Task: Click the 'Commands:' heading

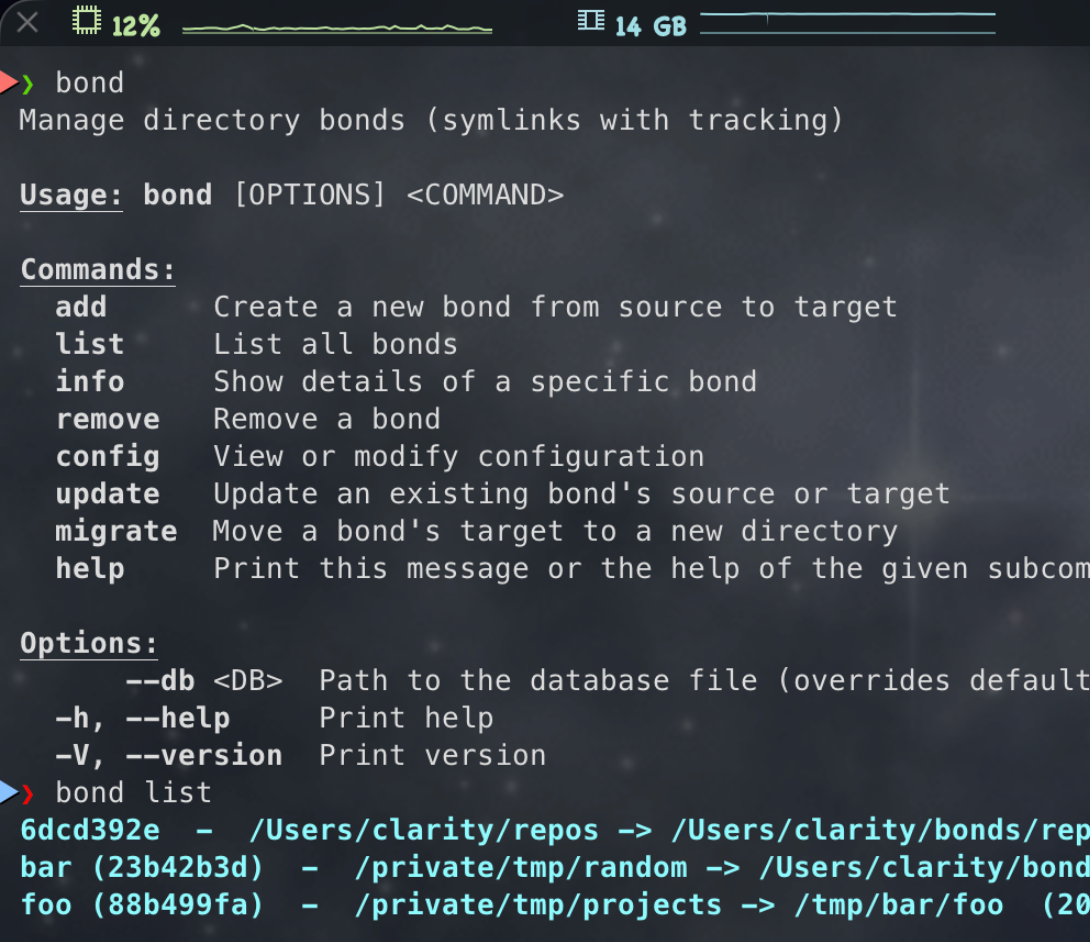Action: (97, 270)
